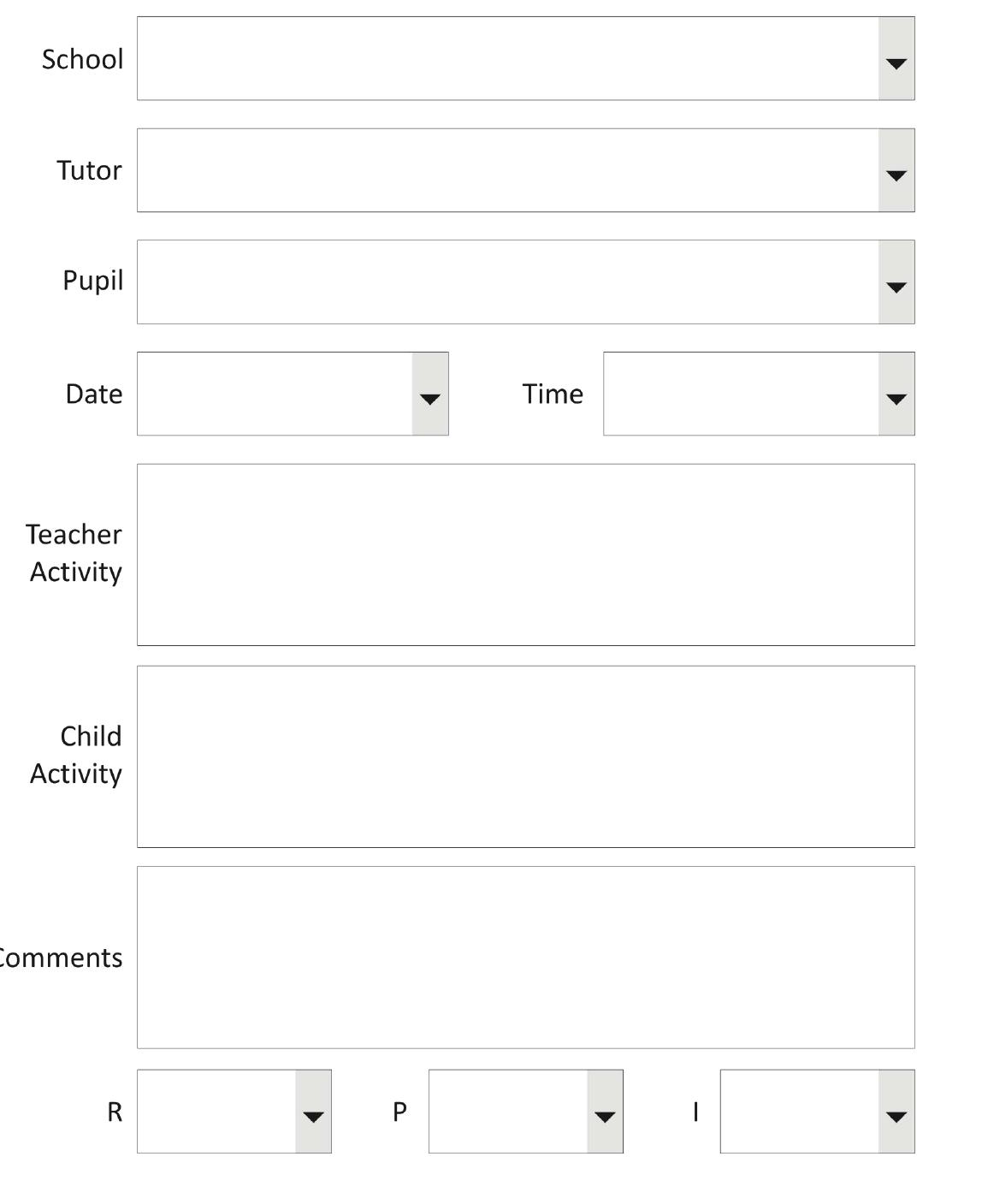982x1204 pixels.
Task: Expand the Tutor dropdown arrow
Action: [896, 171]
